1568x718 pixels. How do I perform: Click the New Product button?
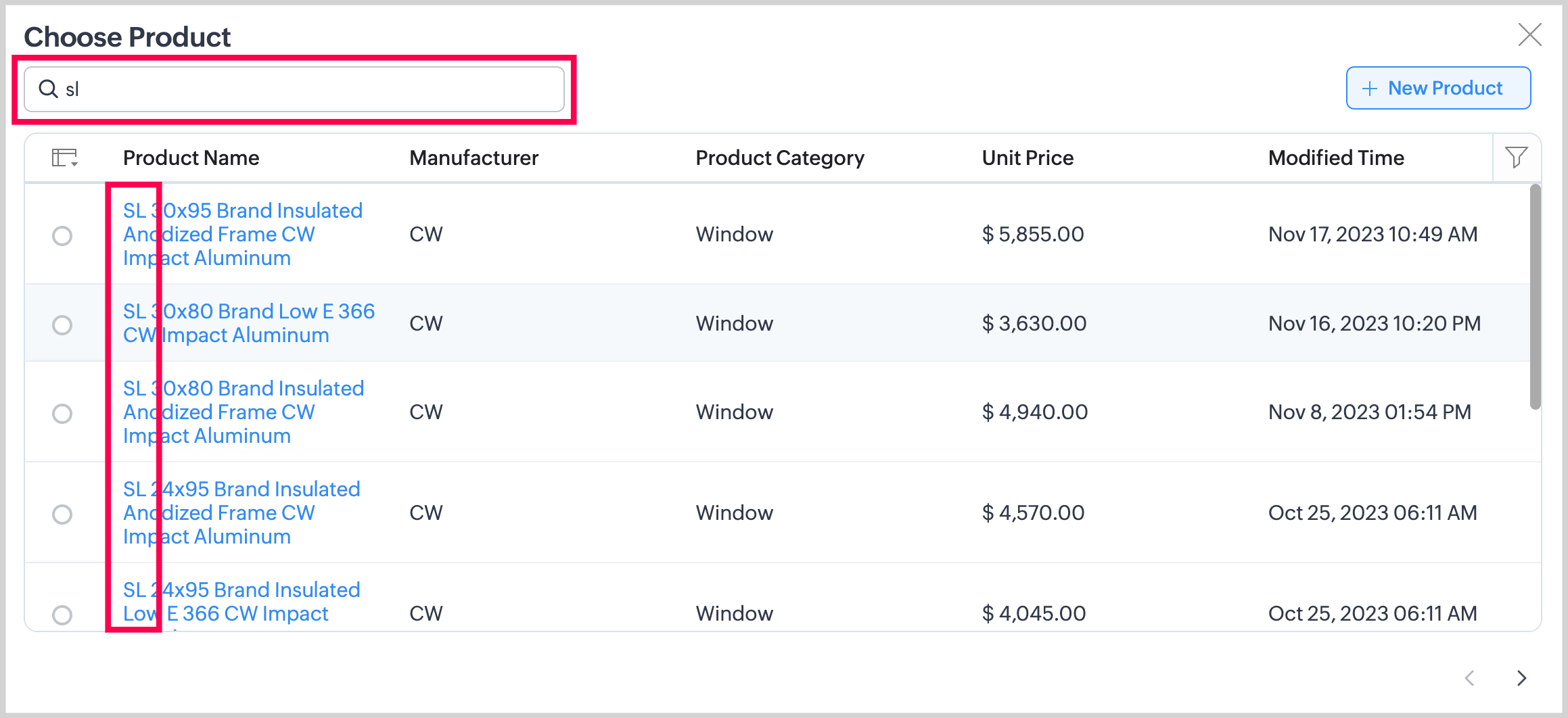[1438, 88]
